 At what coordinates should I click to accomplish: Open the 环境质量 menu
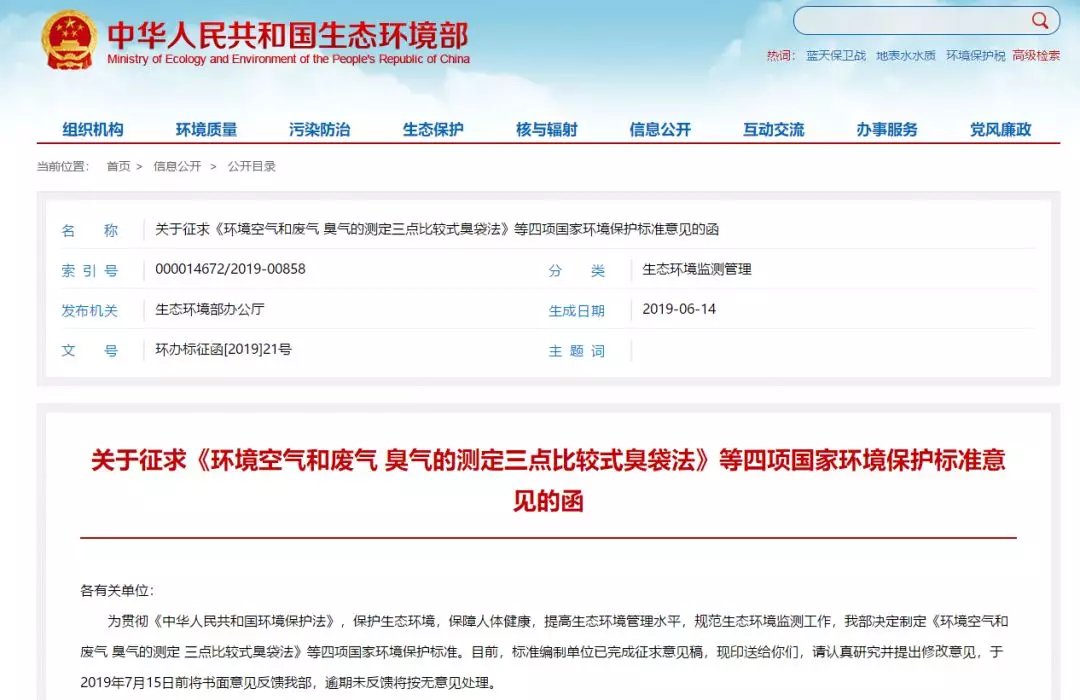point(206,129)
